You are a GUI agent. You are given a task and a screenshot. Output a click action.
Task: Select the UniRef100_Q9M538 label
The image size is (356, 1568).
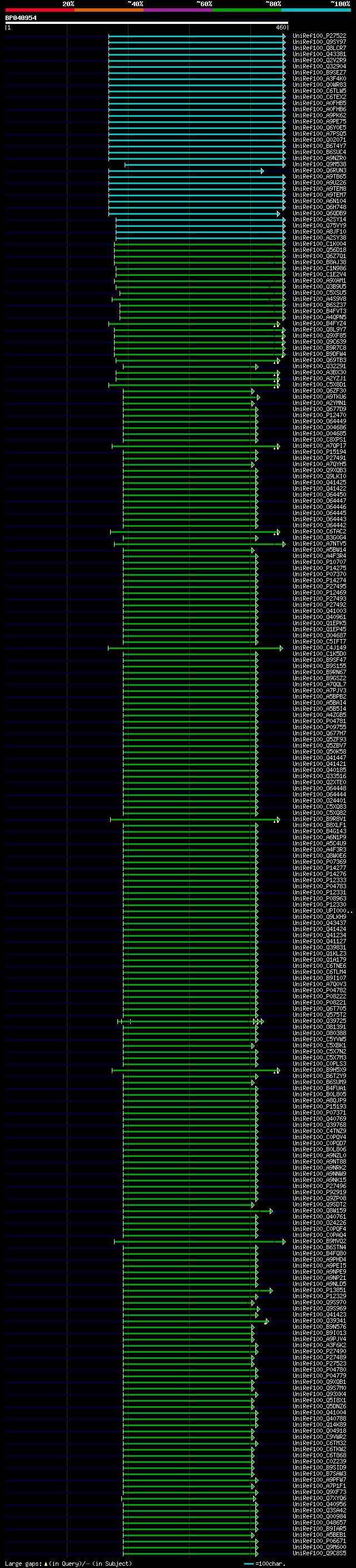click(319, 164)
